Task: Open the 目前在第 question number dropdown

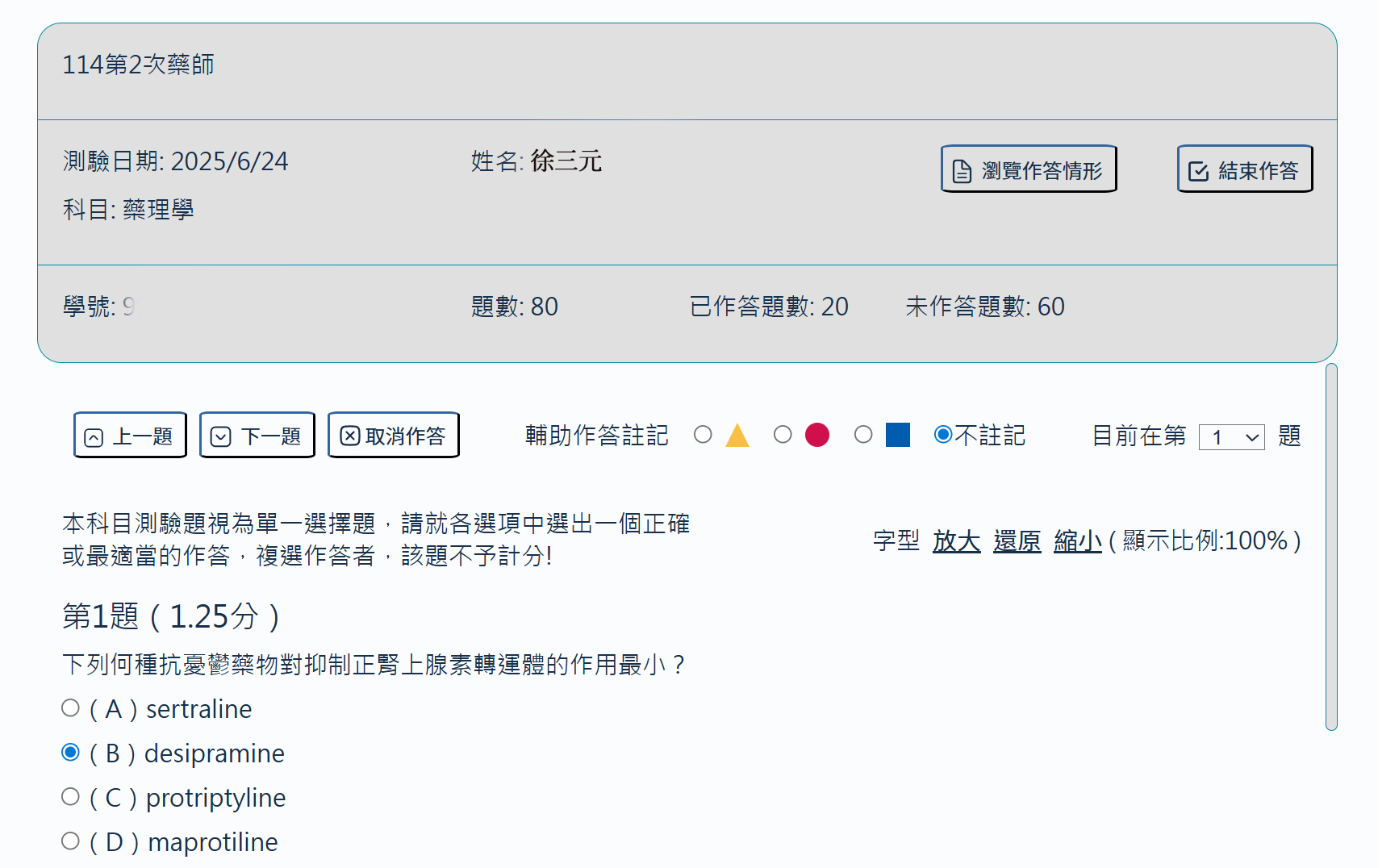Action: (x=1231, y=437)
